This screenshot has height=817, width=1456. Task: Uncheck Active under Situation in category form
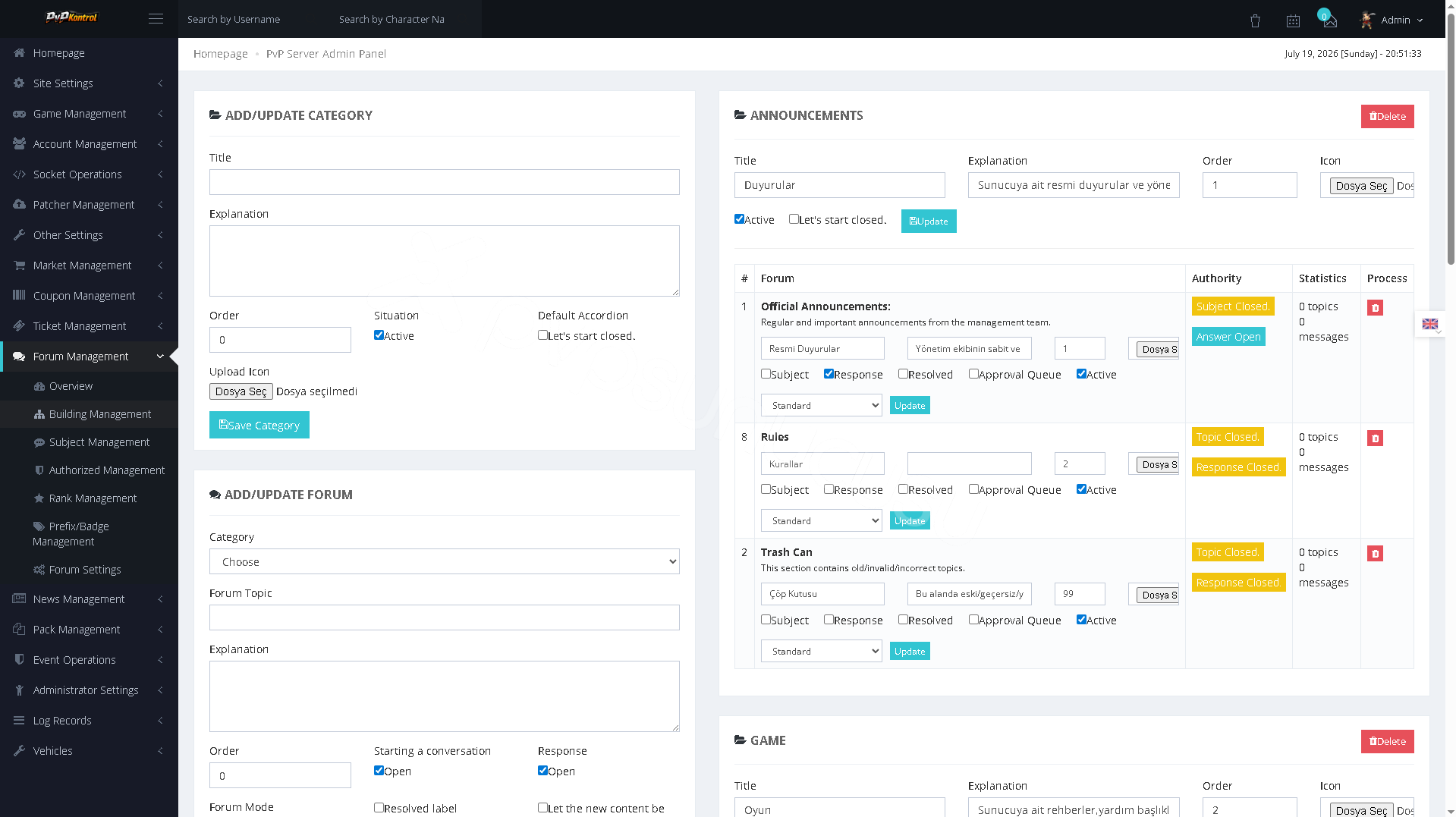click(x=379, y=335)
